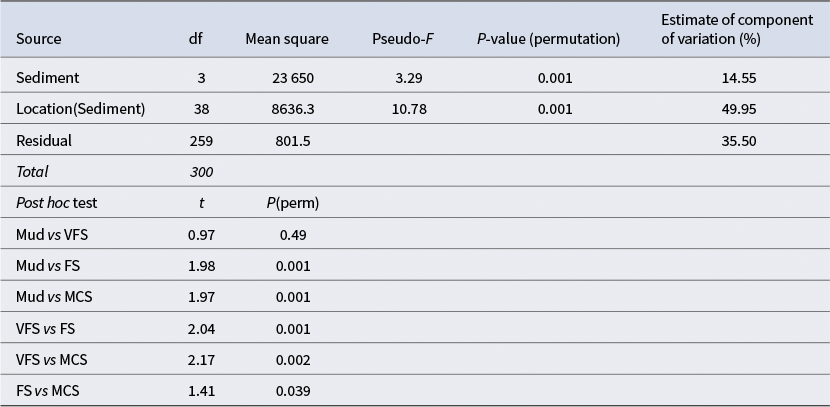The image size is (830, 407).
Task: Select the Residual row label
Action: point(43,141)
